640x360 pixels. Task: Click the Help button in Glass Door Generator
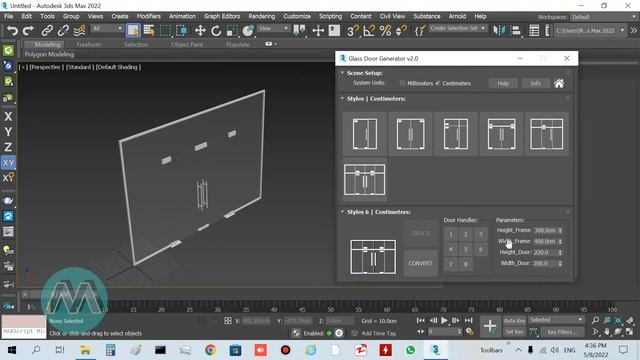click(503, 83)
